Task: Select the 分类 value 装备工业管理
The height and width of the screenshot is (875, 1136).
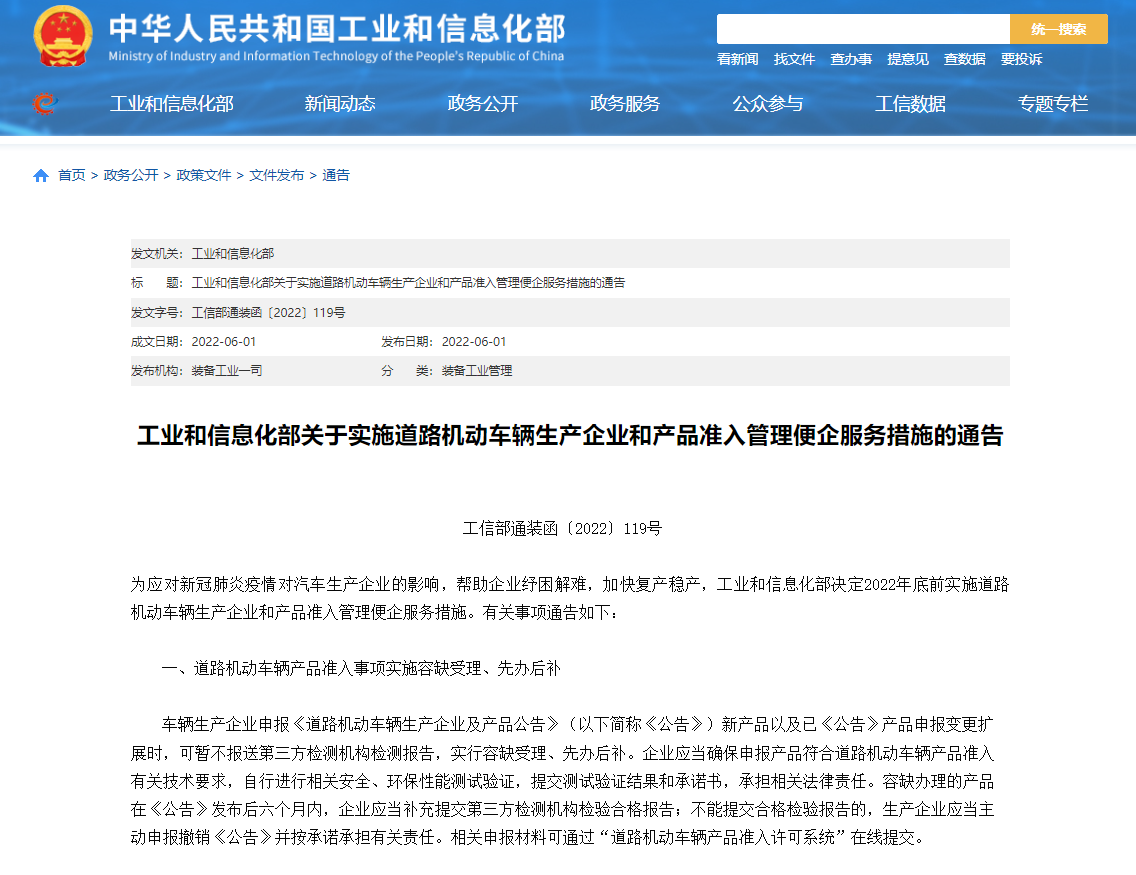Action: coord(477,371)
